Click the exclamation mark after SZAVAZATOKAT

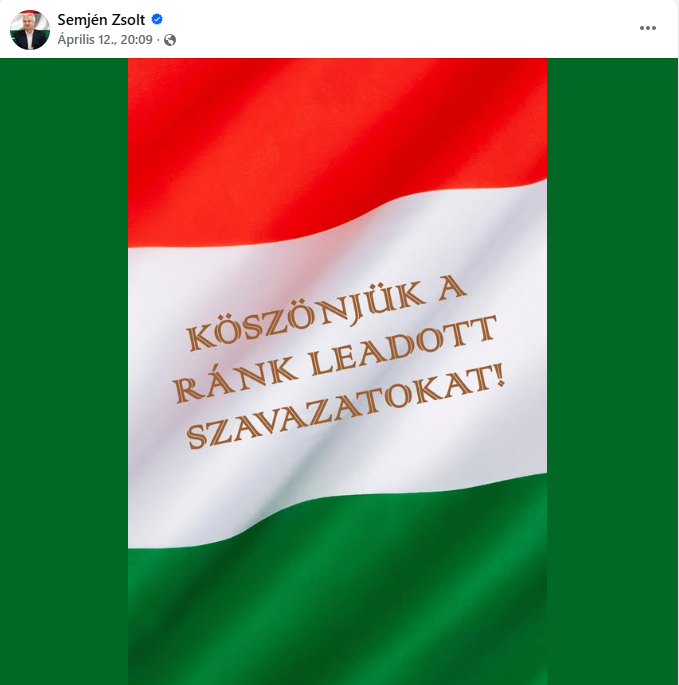(499, 376)
